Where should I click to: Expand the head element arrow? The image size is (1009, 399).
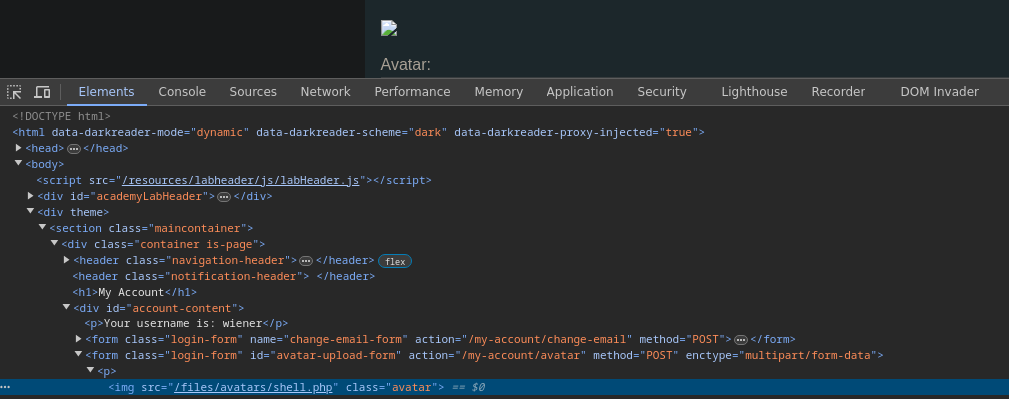point(19,148)
